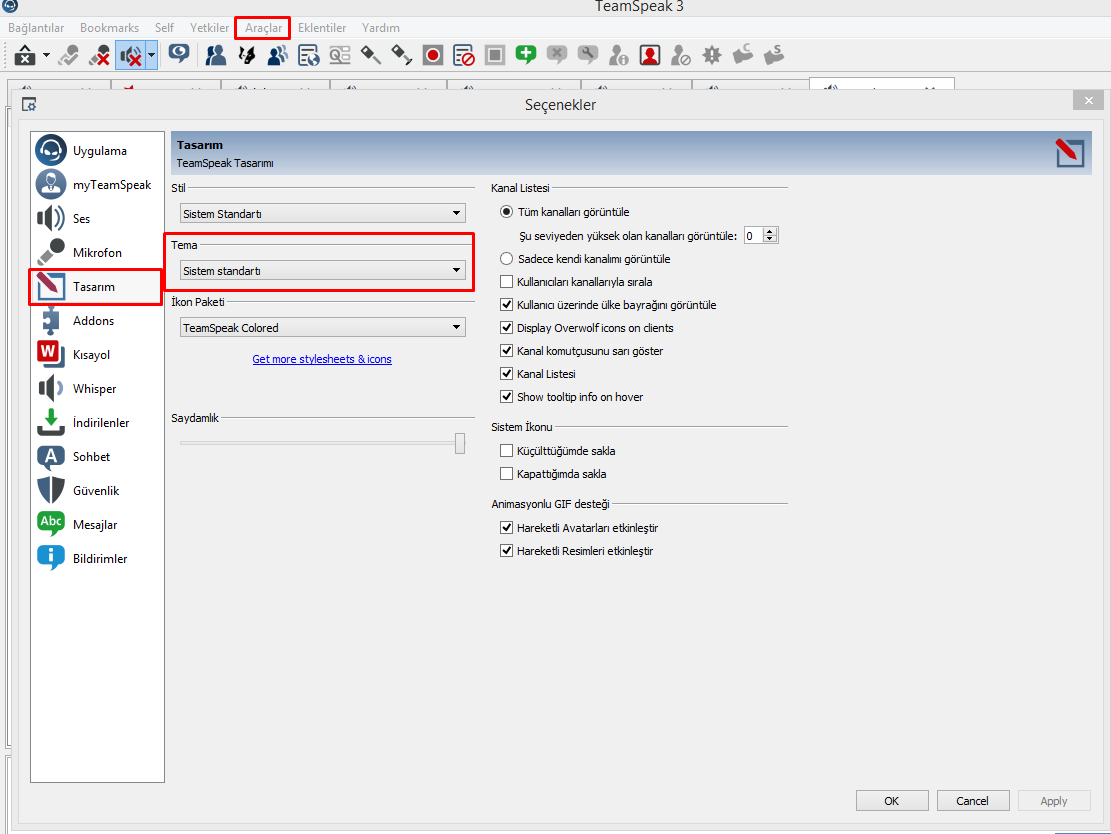The image size is (1111, 834).
Task: Disable Show tooltip info on hover
Action: pos(506,397)
